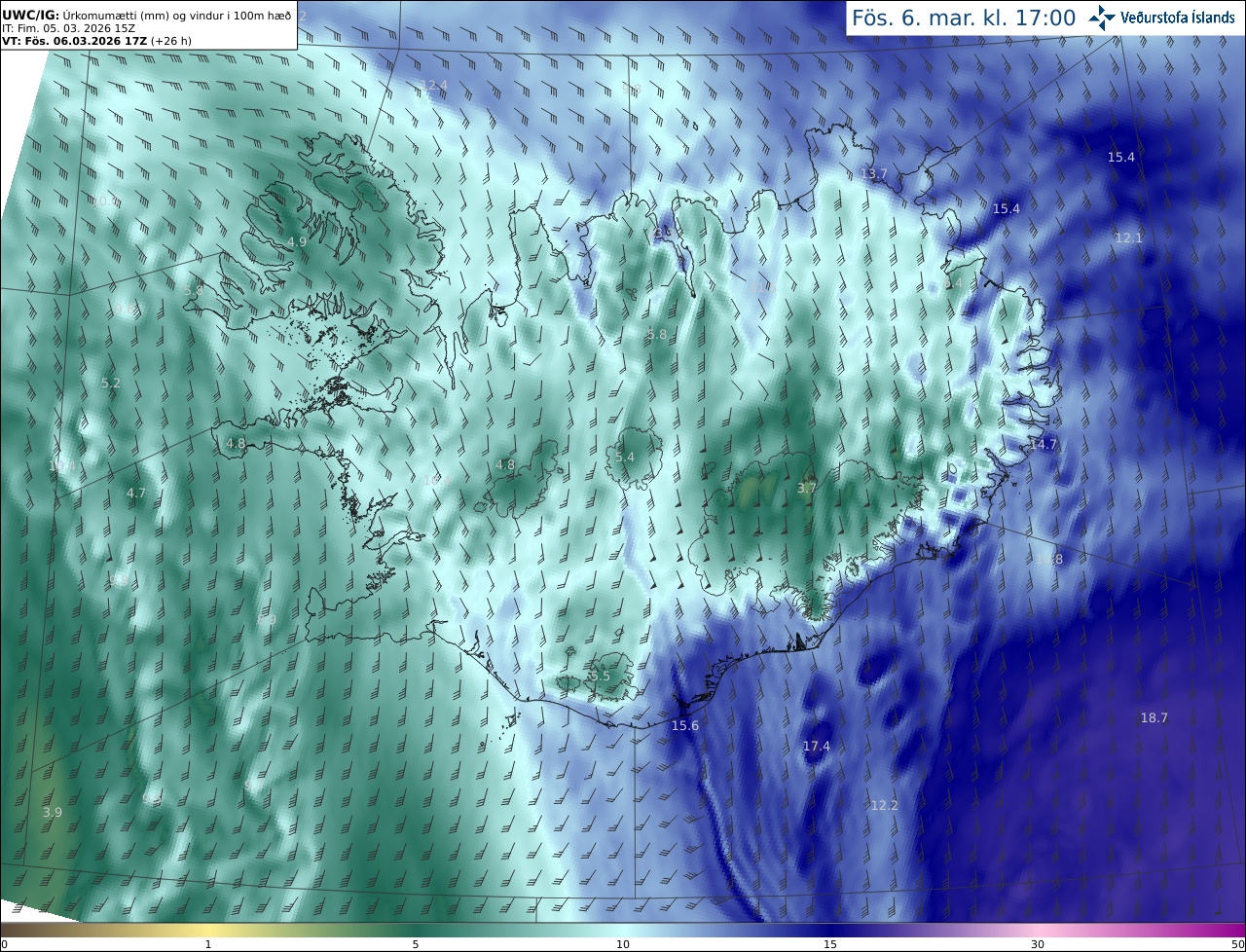Click the 5.2 value west of Iceland
The width and height of the screenshot is (1246, 952).
click(111, 383)
